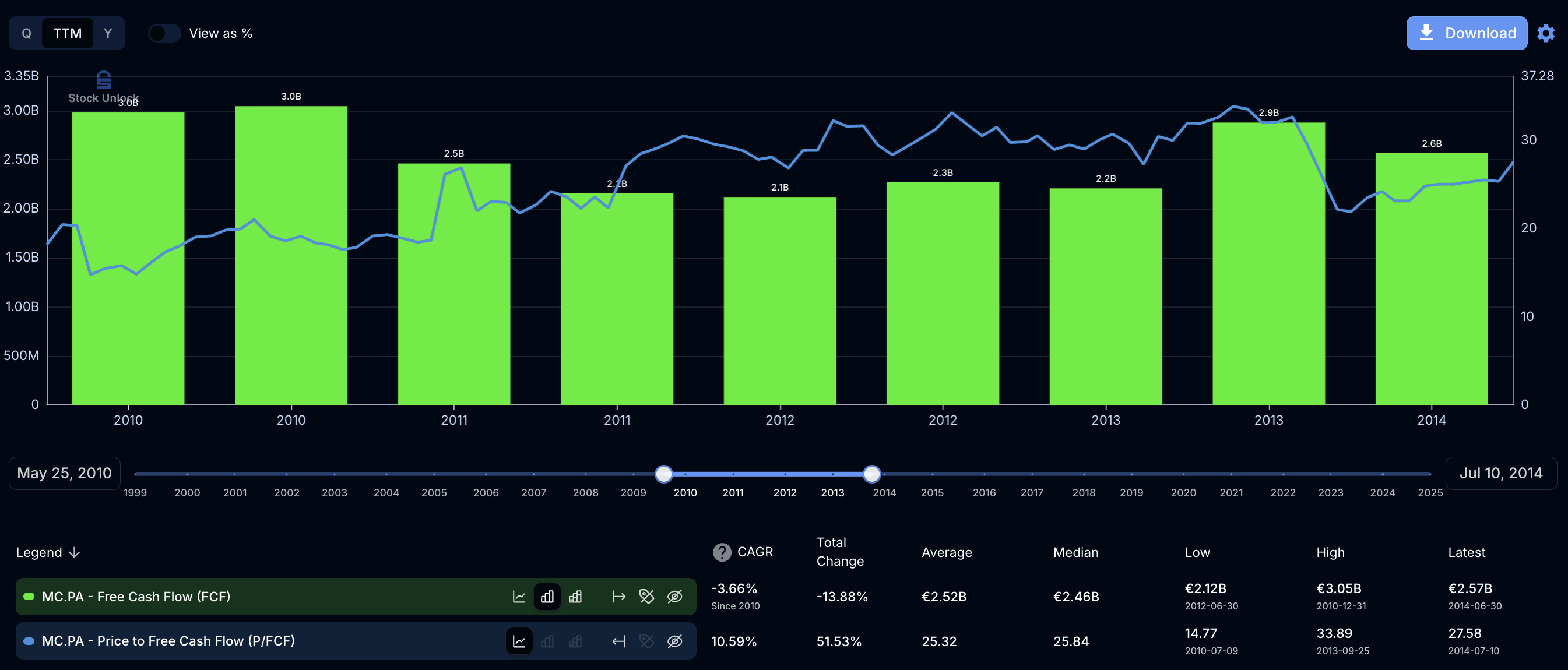The image size is (1568, 670).
Task: Click the Average column header
Action: pyautogui.click(x=947, y=552)
